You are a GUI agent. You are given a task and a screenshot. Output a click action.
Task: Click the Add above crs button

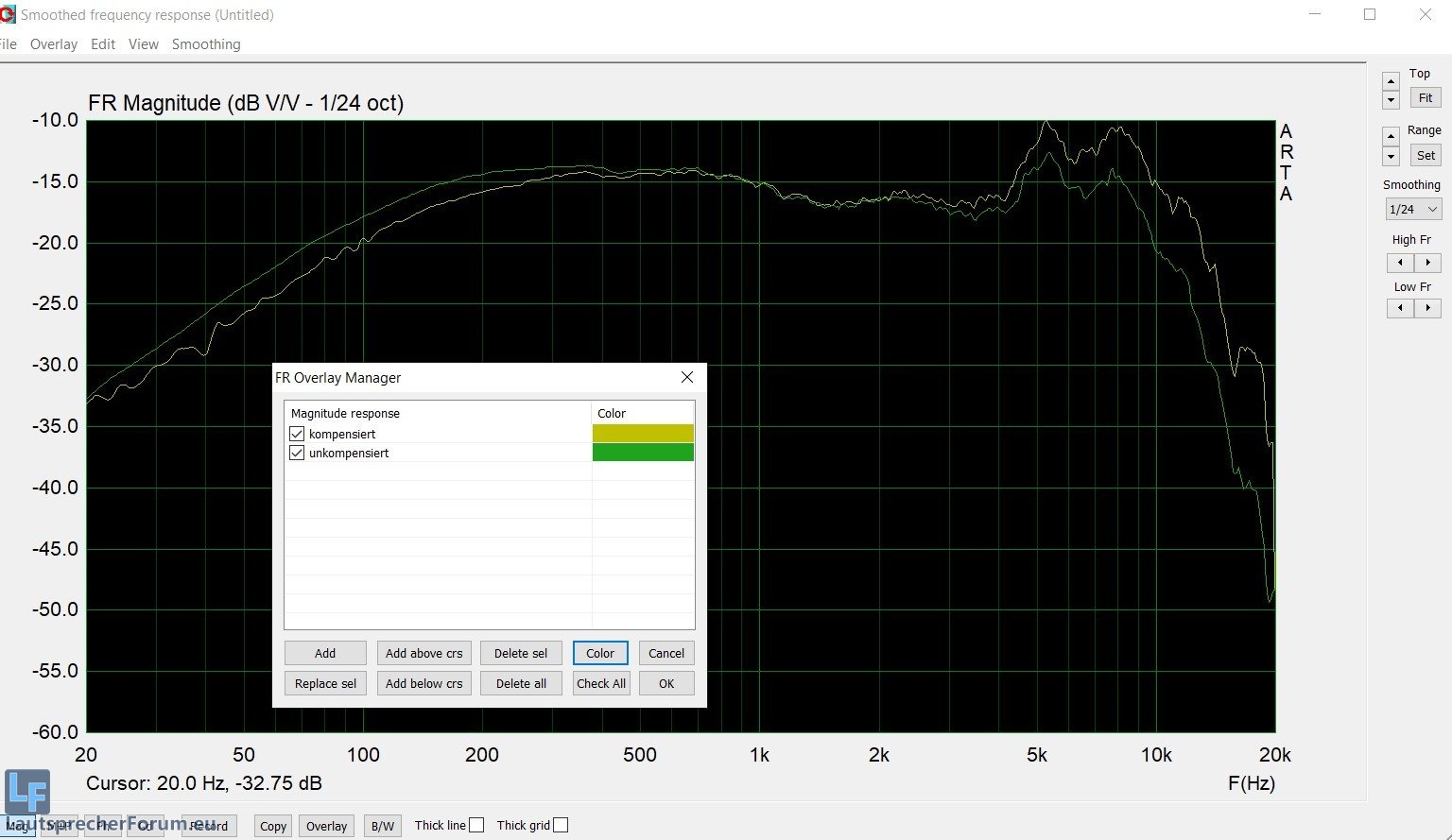pyautogui.click(x=423, y=653)
